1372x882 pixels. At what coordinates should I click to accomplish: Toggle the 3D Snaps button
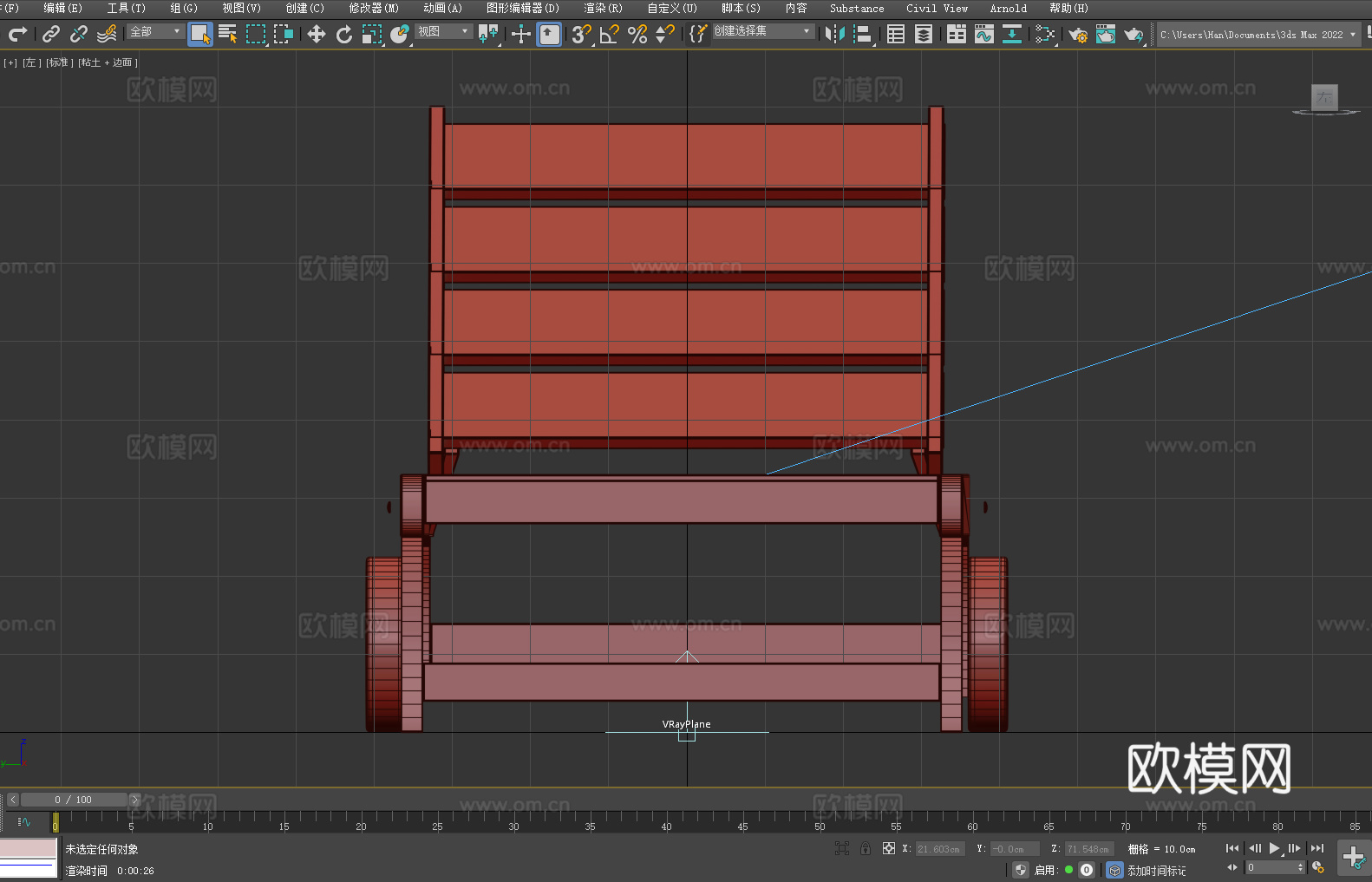click(581, 35)
